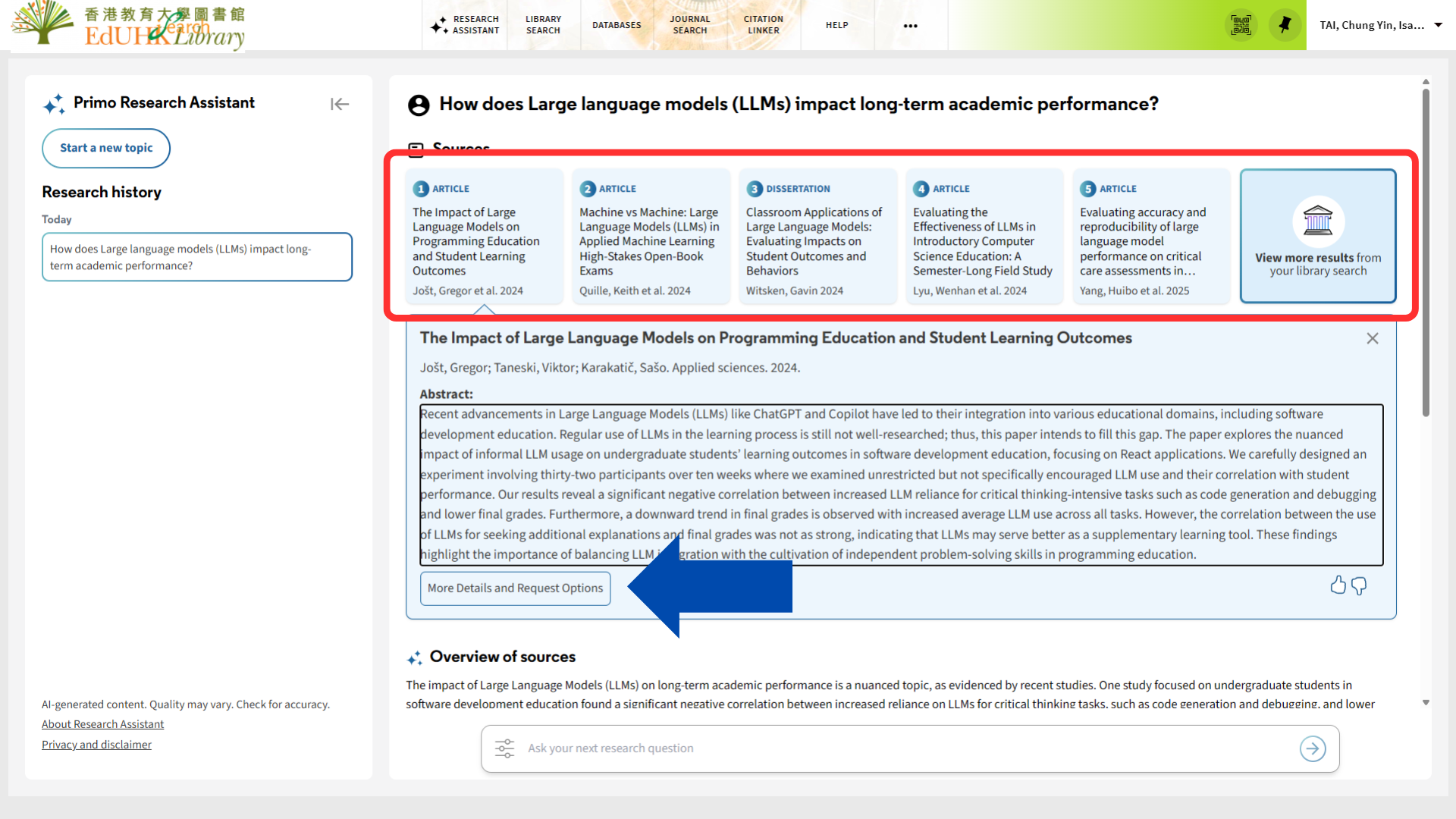Open Privacy and disclaimer link
Viewport: 1456px width, 819px height.
pyautogui.click(x=96, y=745)
